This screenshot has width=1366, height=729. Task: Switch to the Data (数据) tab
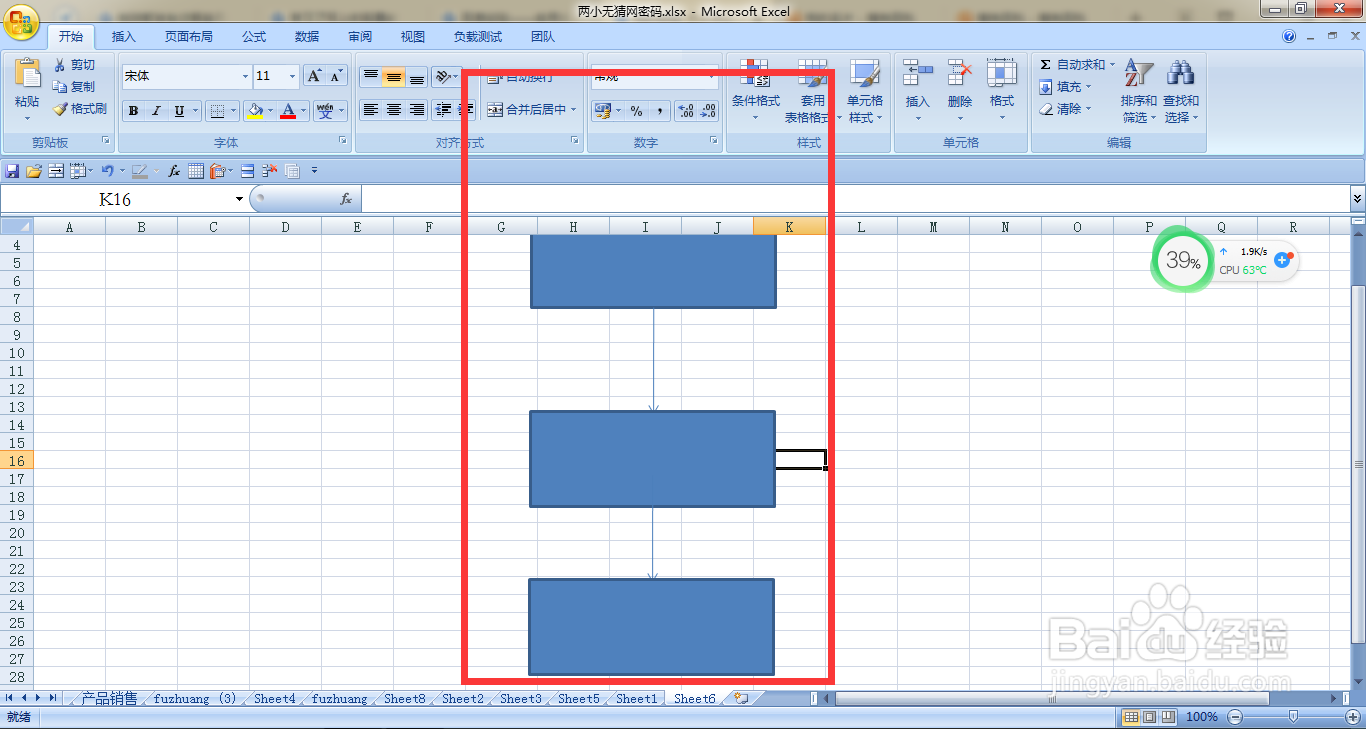point(307,37)
